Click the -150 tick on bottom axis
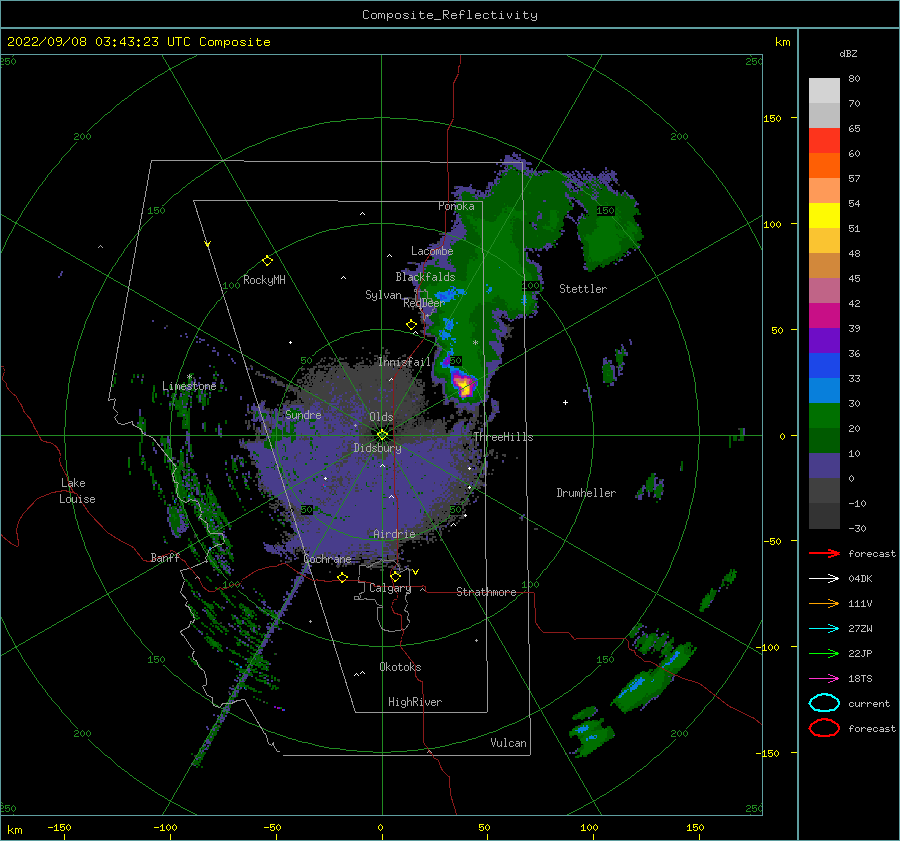This screenshot has height=841, width=900. click(59, 828)
